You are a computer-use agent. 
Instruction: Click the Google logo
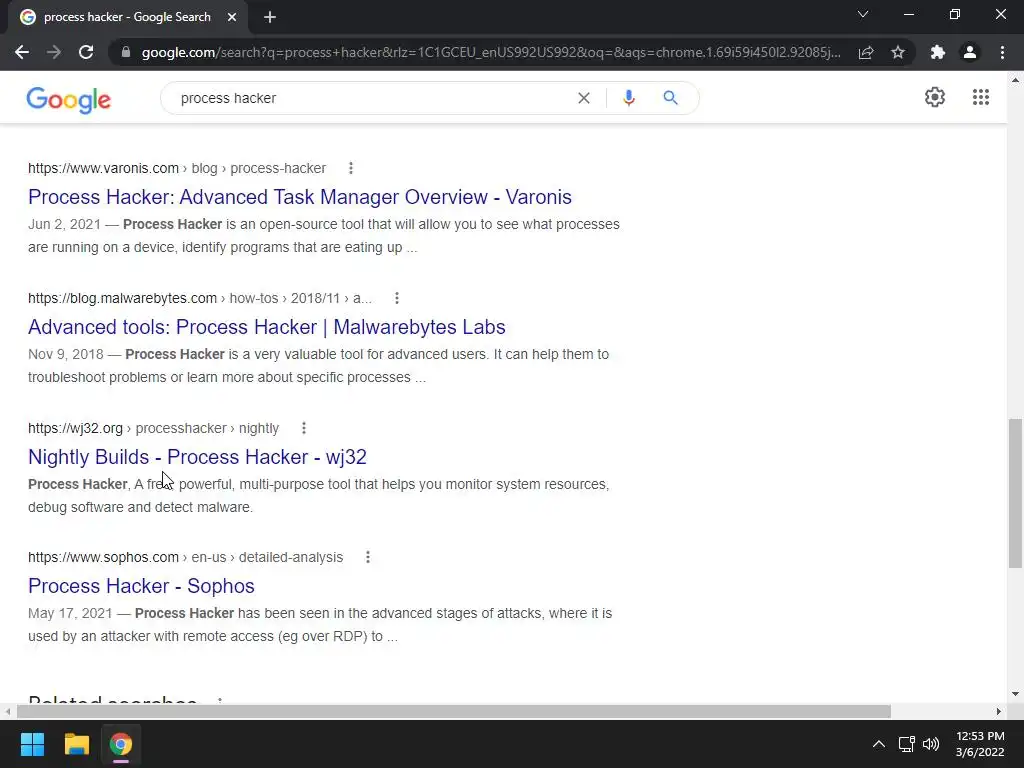point(69,99)
